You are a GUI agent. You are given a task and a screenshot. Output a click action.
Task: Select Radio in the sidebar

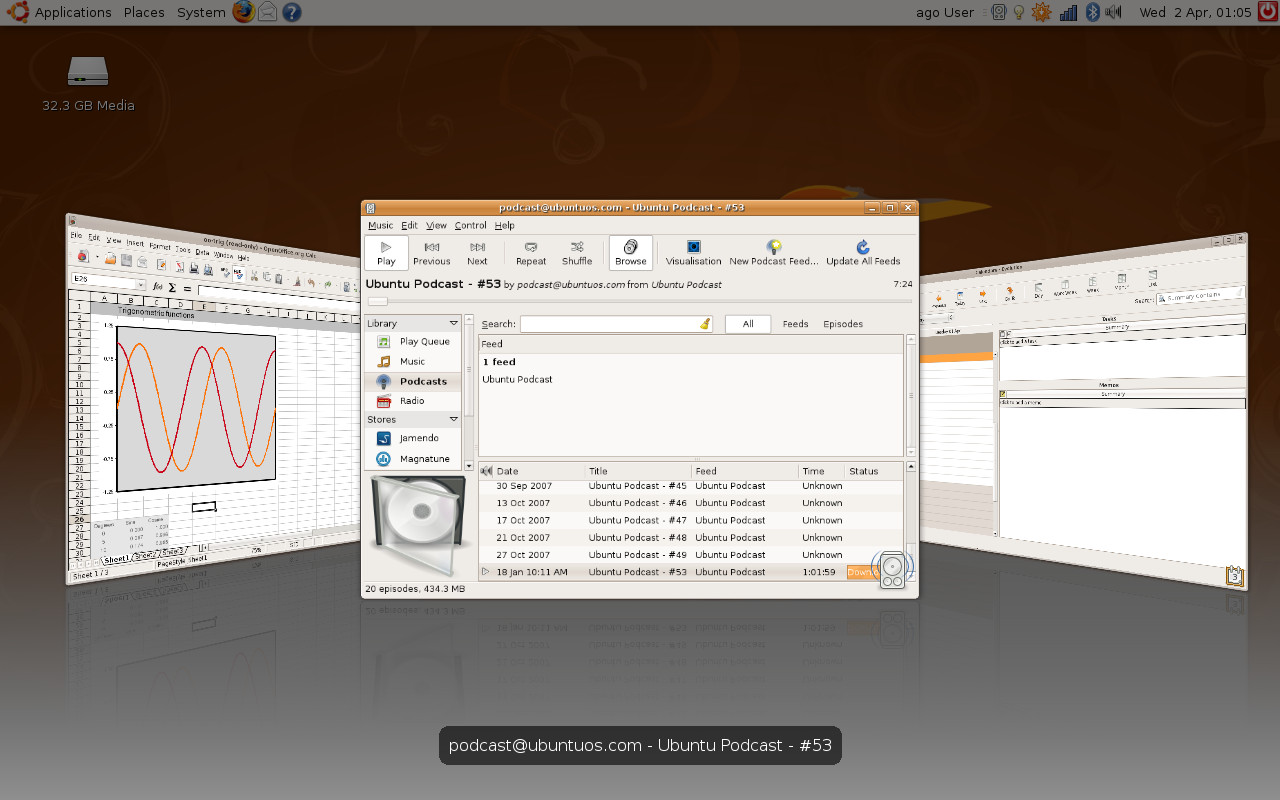point(412,401)
